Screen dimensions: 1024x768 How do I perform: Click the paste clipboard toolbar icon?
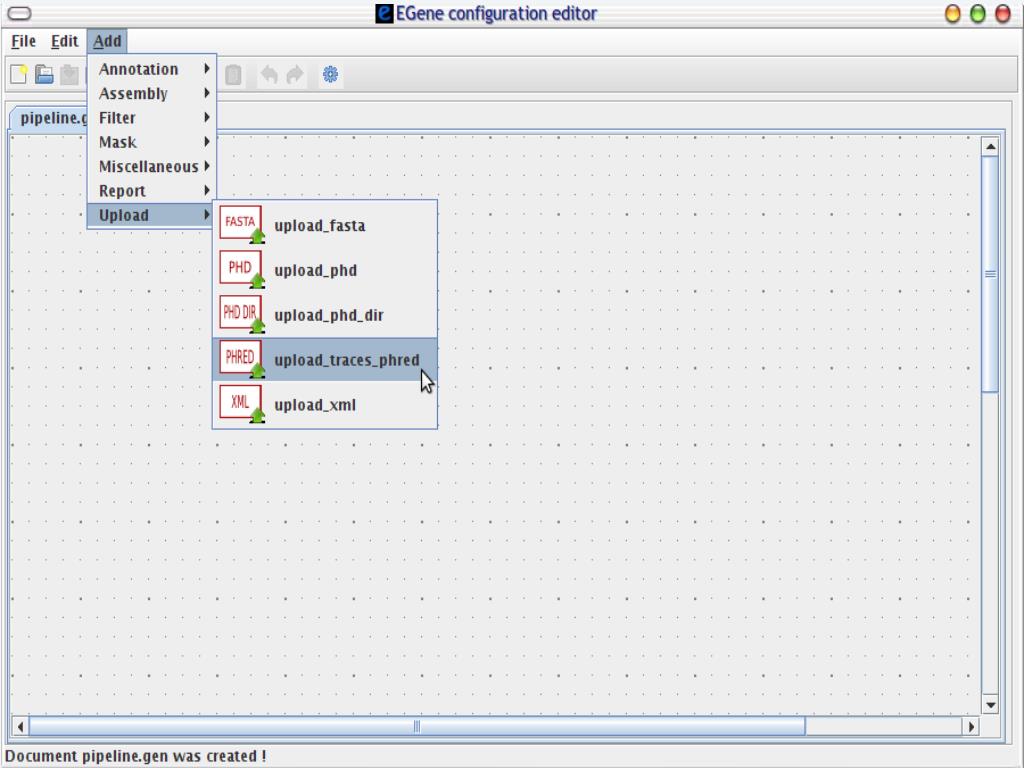233,74
